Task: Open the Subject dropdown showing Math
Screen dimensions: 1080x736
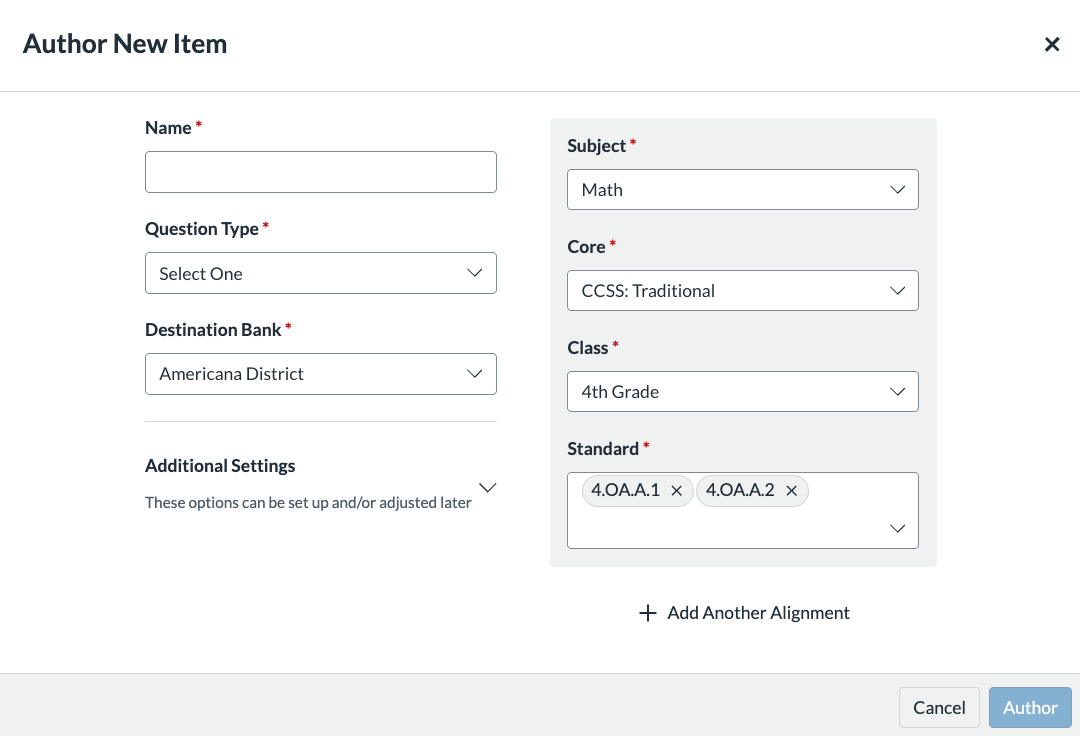Action: pos(742,190)
